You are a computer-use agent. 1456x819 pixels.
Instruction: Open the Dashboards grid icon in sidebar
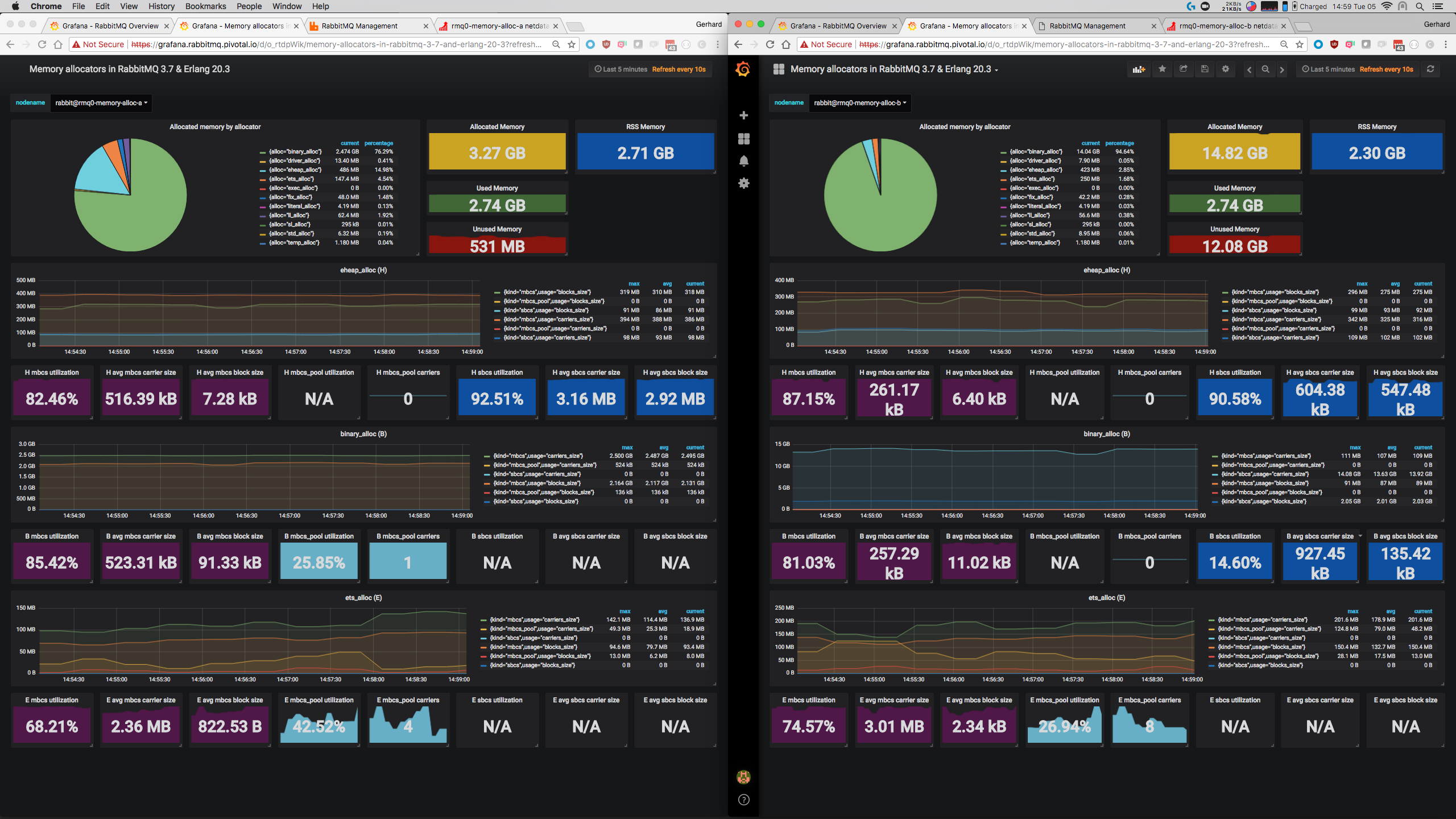tap(743, 139)
